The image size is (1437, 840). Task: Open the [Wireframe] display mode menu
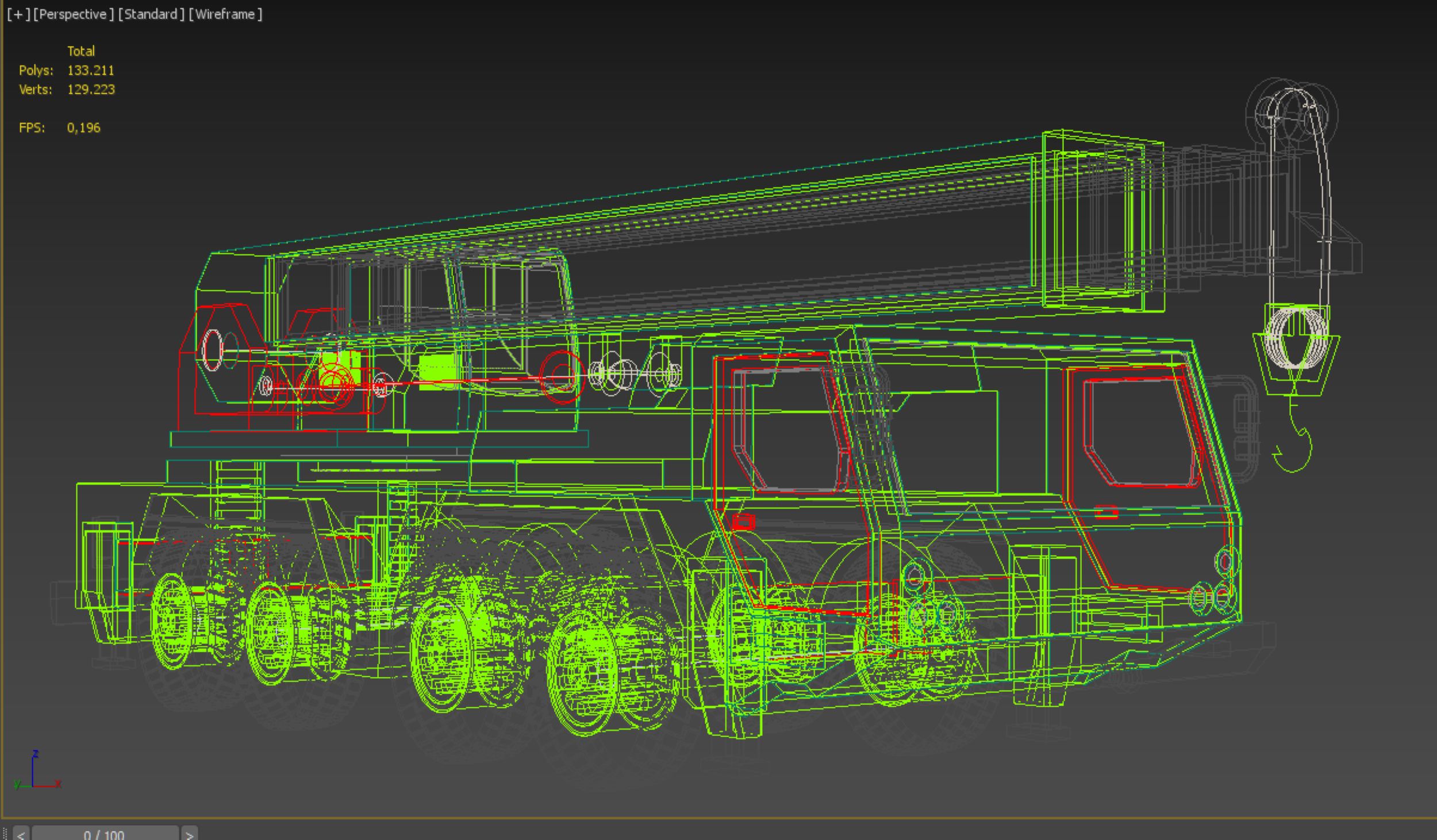pos(225,14)
